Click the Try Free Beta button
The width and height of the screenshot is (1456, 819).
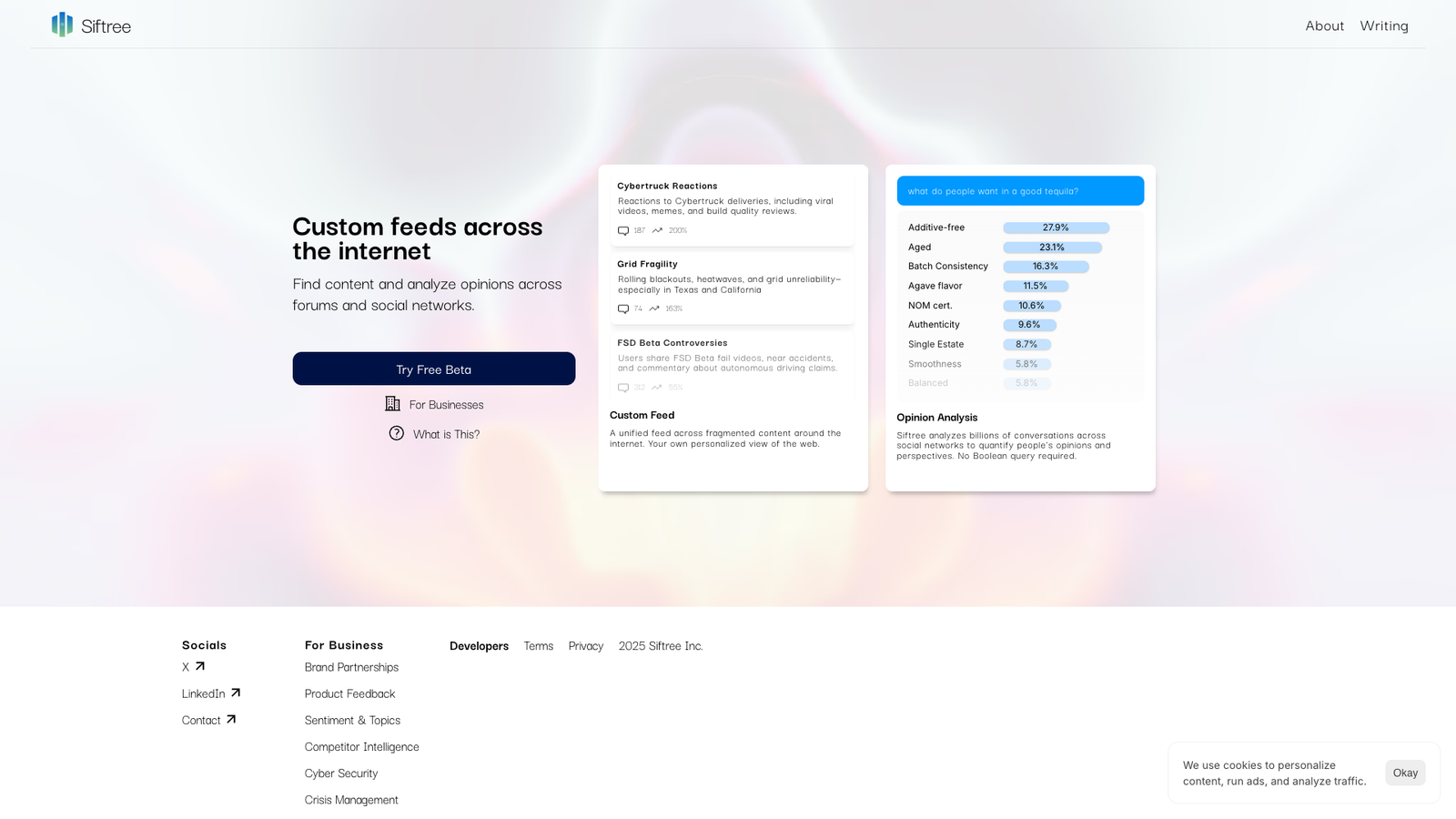point(434,369)
